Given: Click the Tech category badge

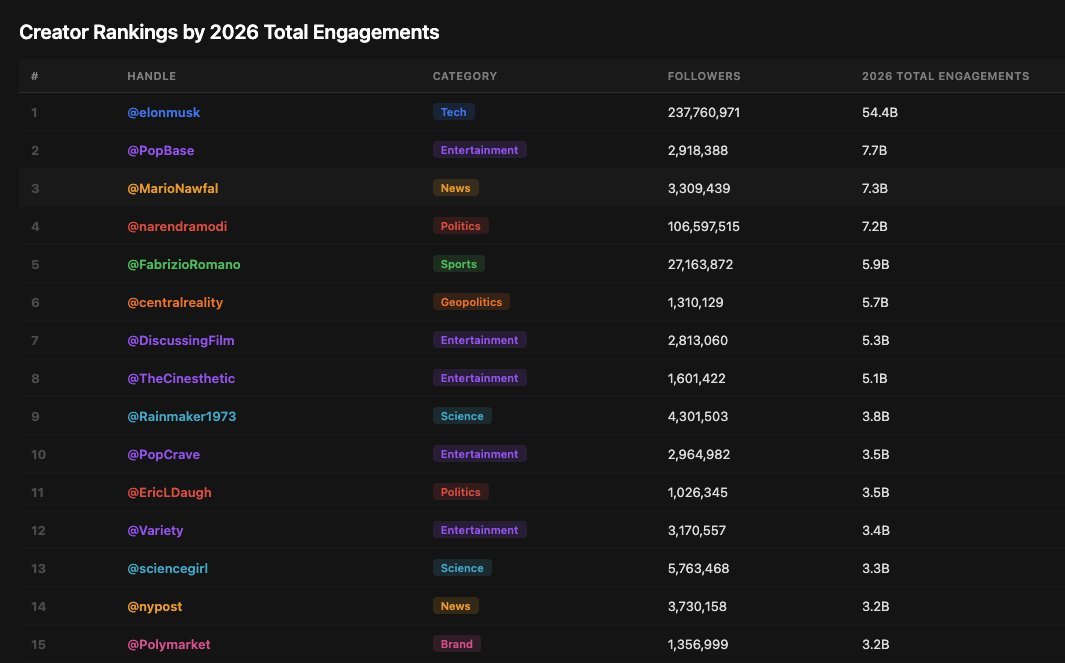Looking at the screenshot, I should click(454, 112).
